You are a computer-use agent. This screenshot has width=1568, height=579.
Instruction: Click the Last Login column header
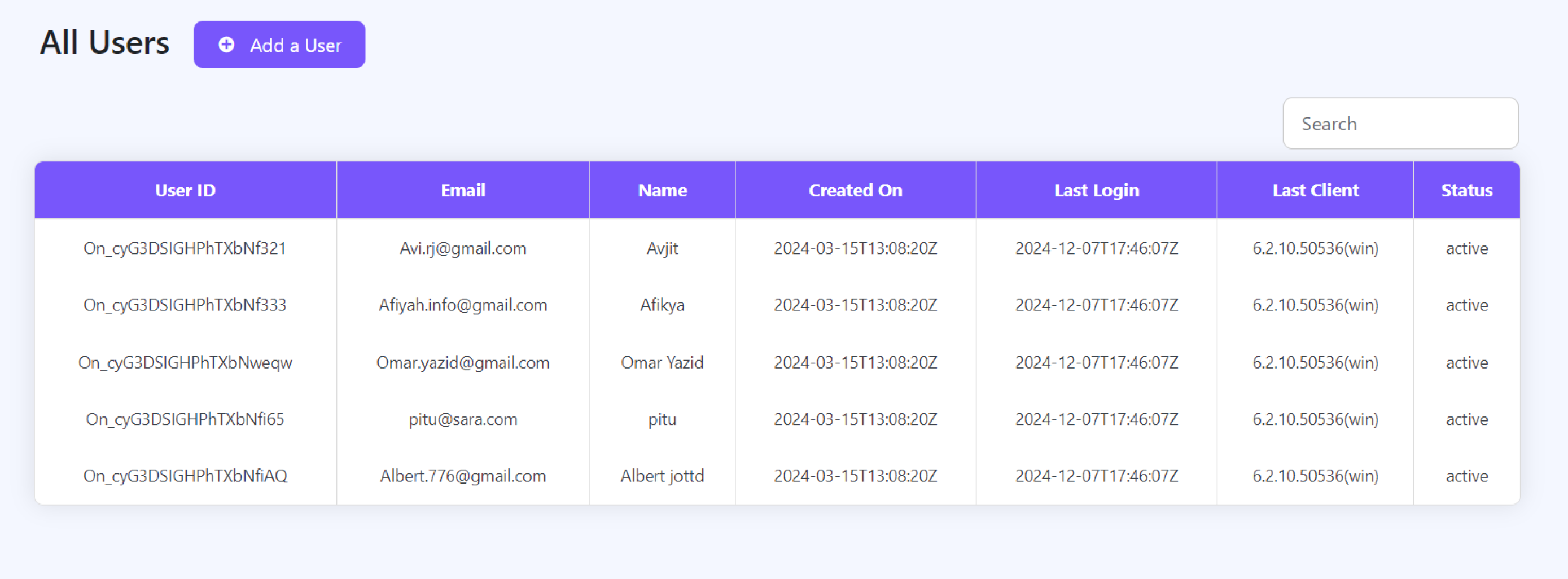[1096, 190]
